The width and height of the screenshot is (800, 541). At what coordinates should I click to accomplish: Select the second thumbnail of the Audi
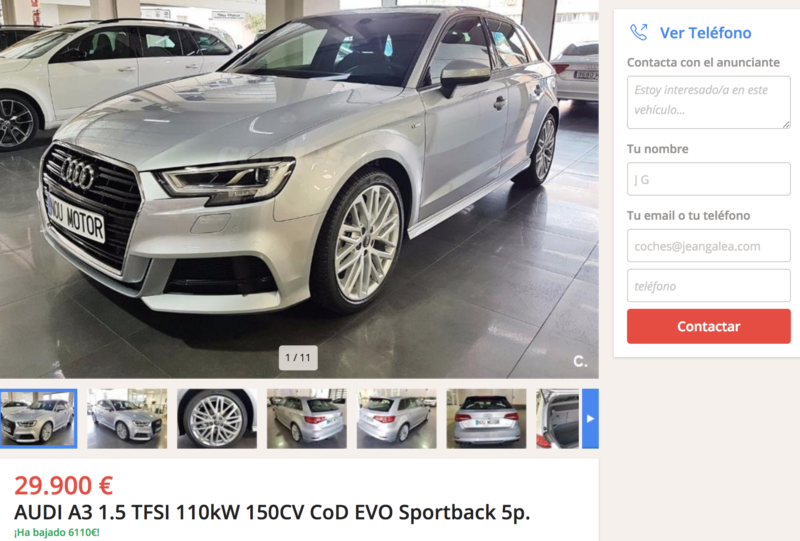[x=127, y=419]
